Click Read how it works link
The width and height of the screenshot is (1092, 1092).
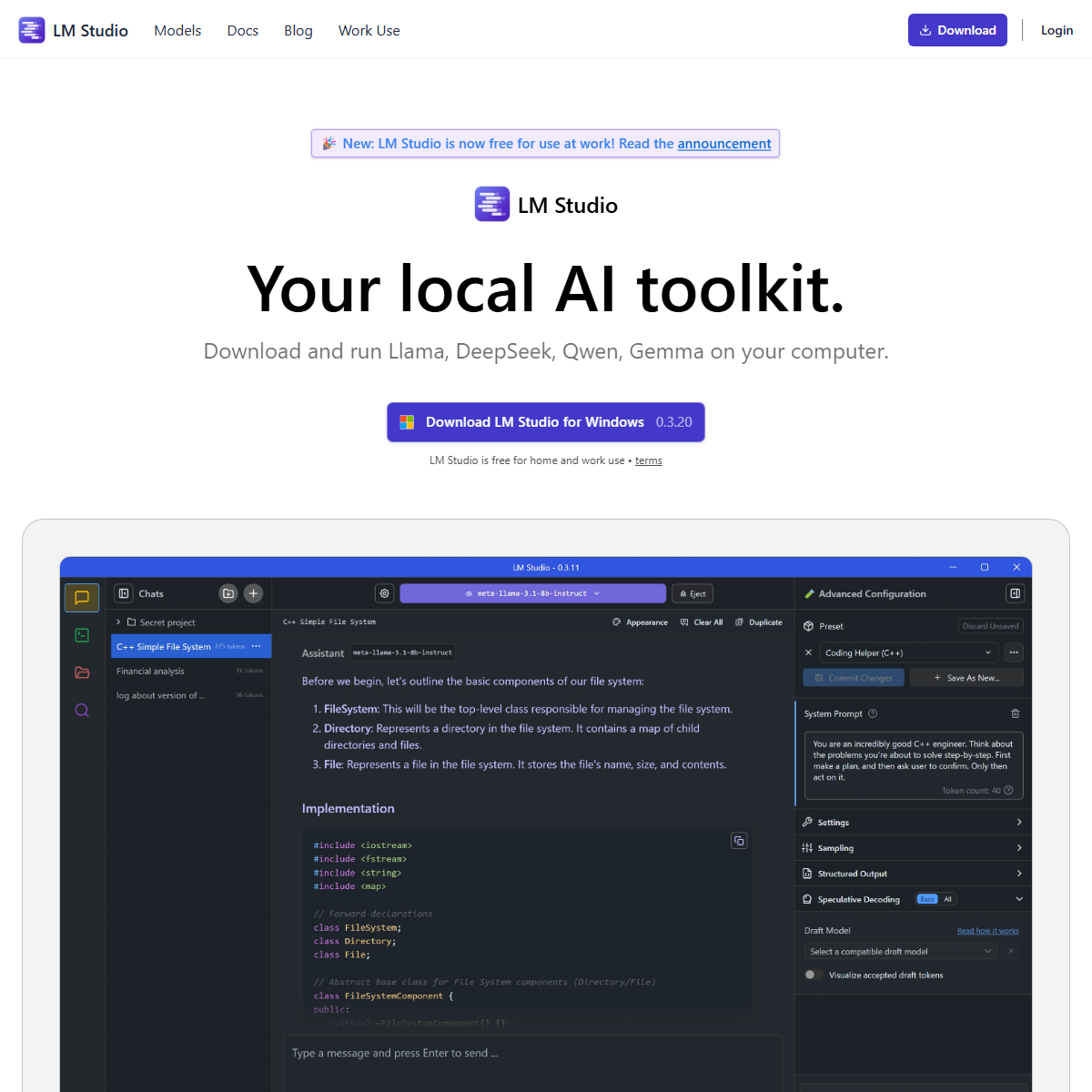click(988, 931)
